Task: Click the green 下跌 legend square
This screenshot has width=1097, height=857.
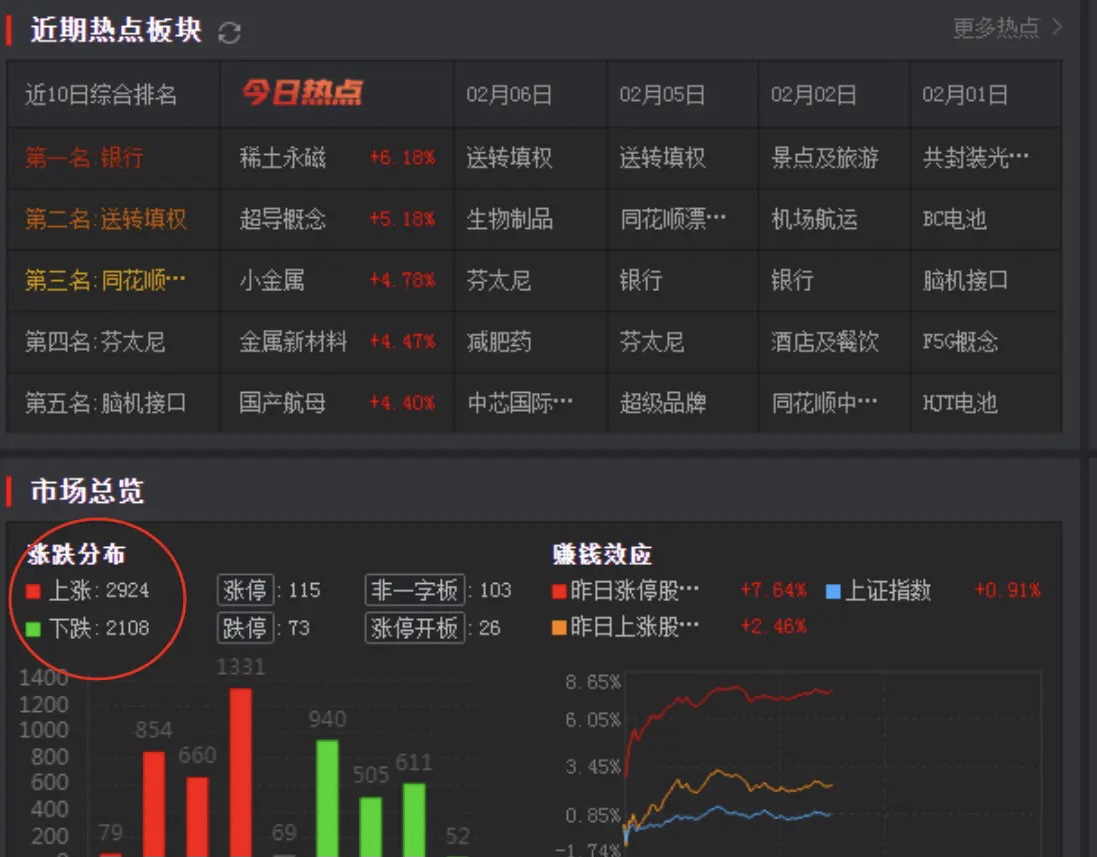Action: 33,629
